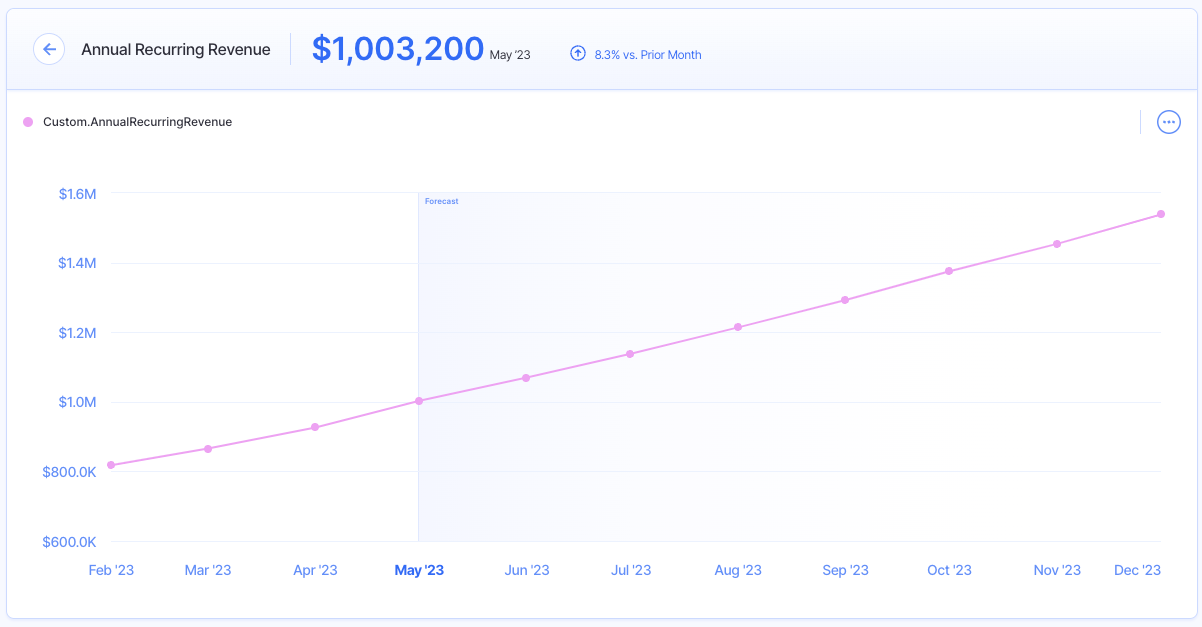Click the final Dec '23 forecast data point
This screenshot has height=627, width=1202.
click(x=1160, y=213)
